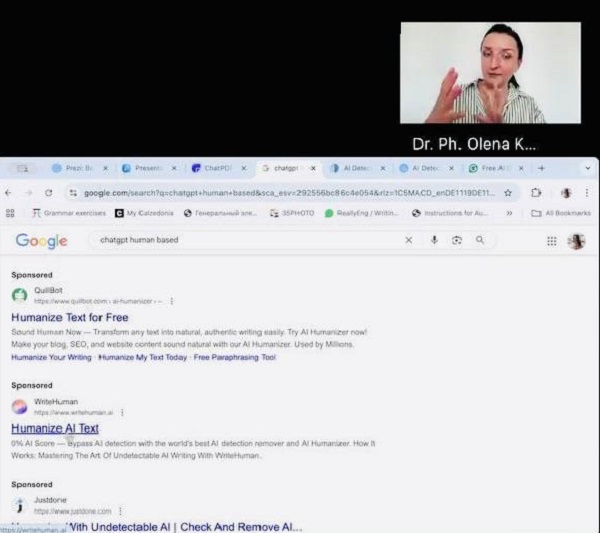Switch to the Free AI tab
The height and width of the screenshot is (533, 600).
tap(490, 168)
